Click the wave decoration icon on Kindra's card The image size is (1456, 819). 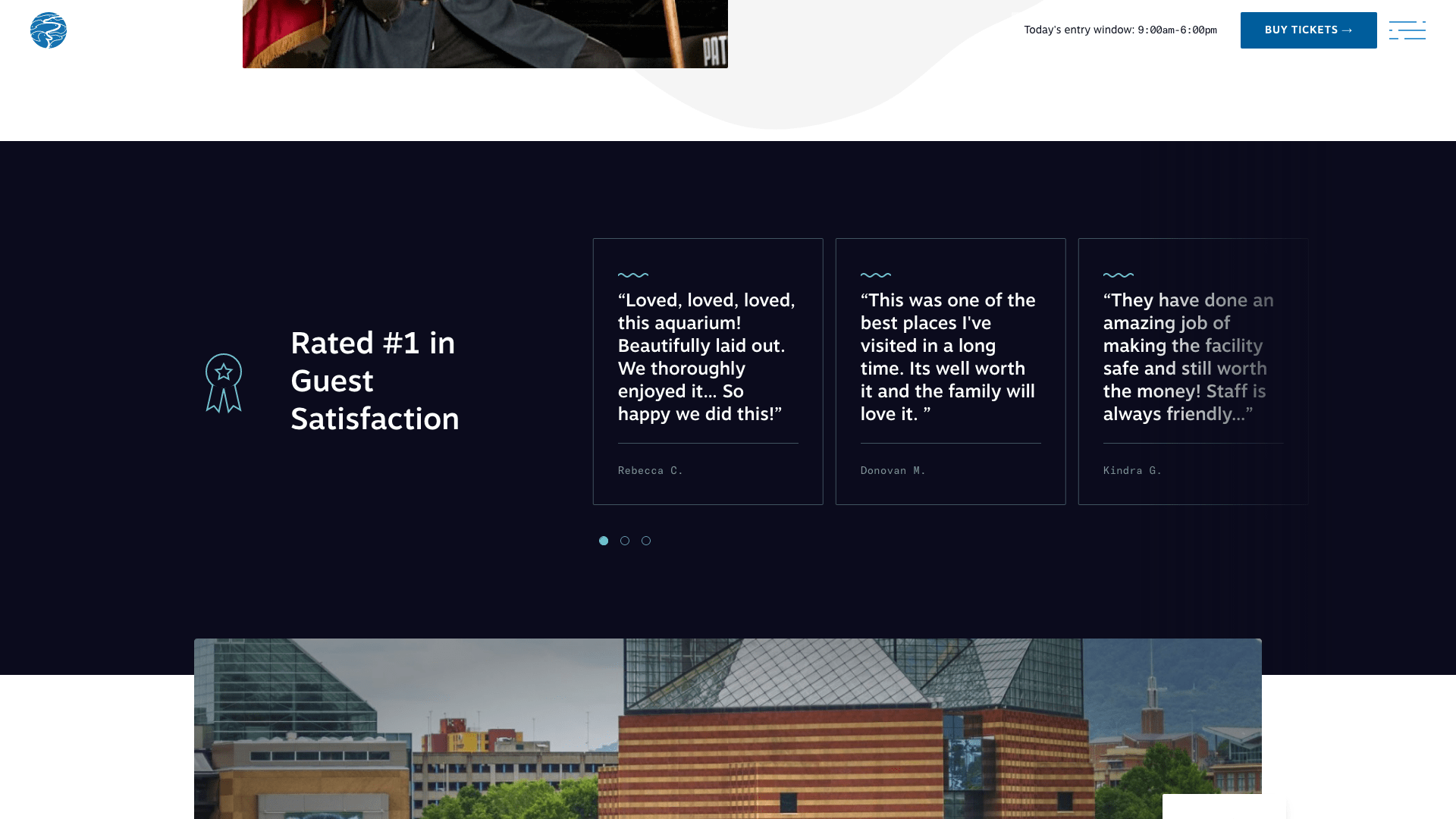[x=1119, y=275]
